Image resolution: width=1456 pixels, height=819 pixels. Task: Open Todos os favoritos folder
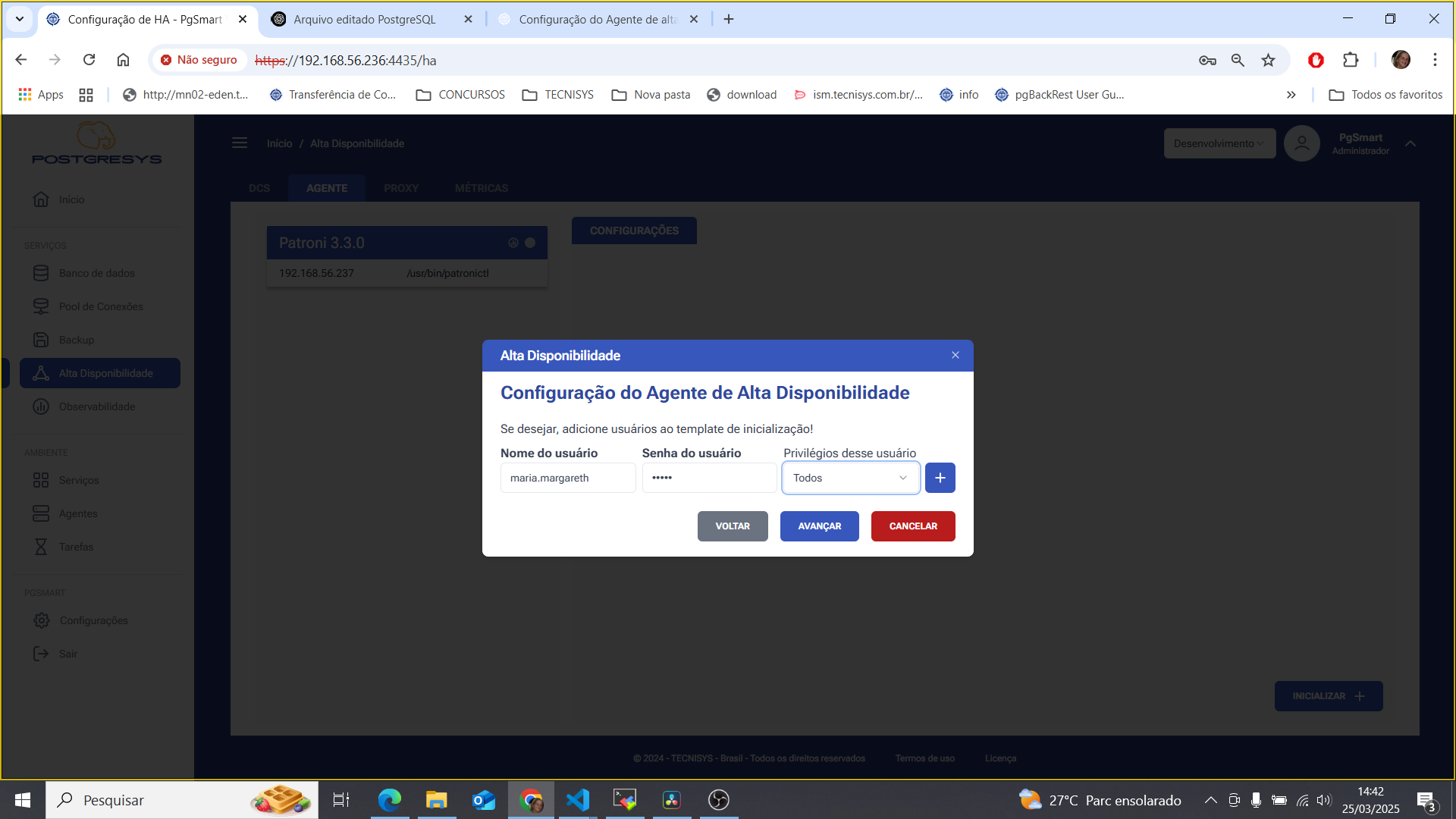pyautogui.click(x=1385, y=95)
